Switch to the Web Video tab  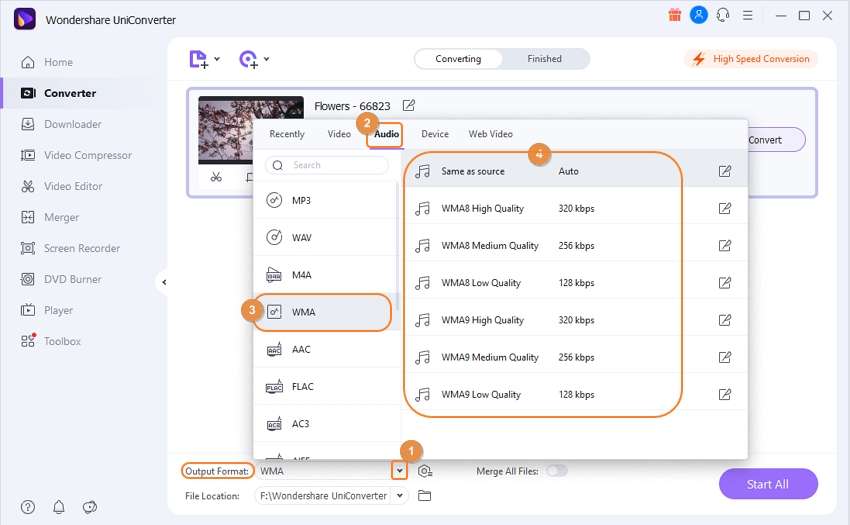click(x=491, y=134)
